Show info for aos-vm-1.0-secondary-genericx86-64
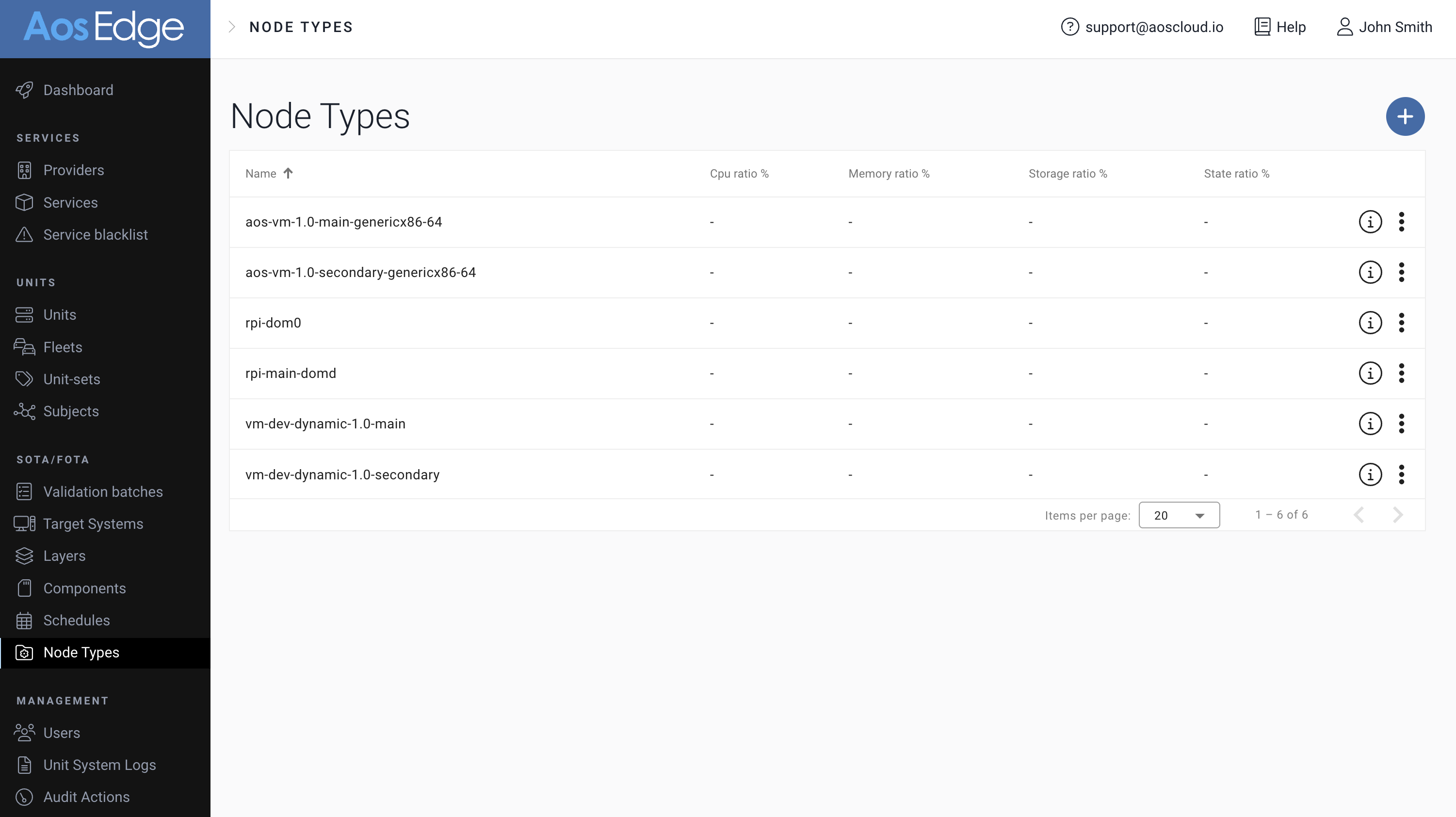The width and height of the screenshot is (1456, 817). pyautogui.click(x=1370, y=272)
